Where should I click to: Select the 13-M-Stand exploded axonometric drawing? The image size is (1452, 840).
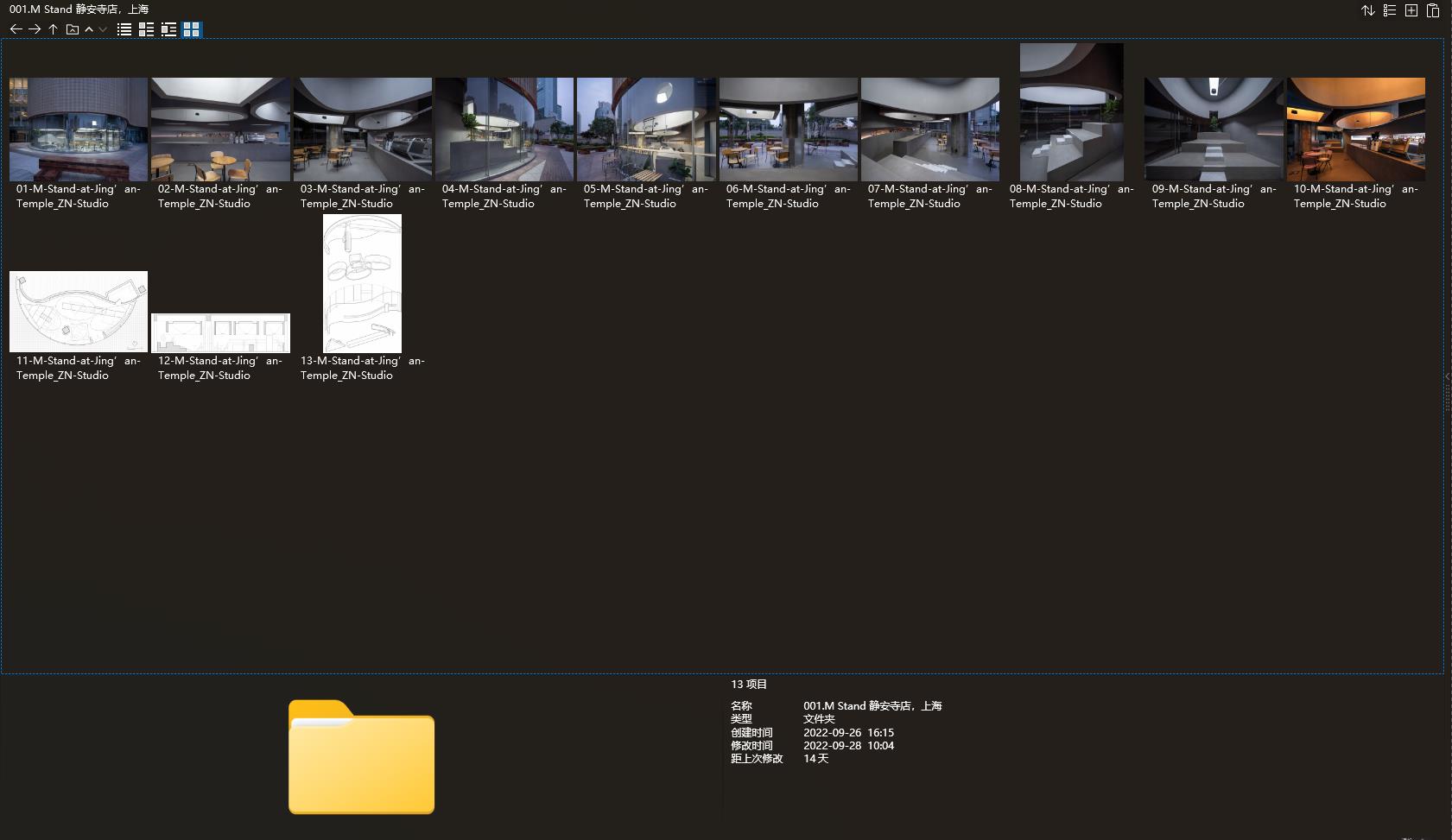[362, 283]
